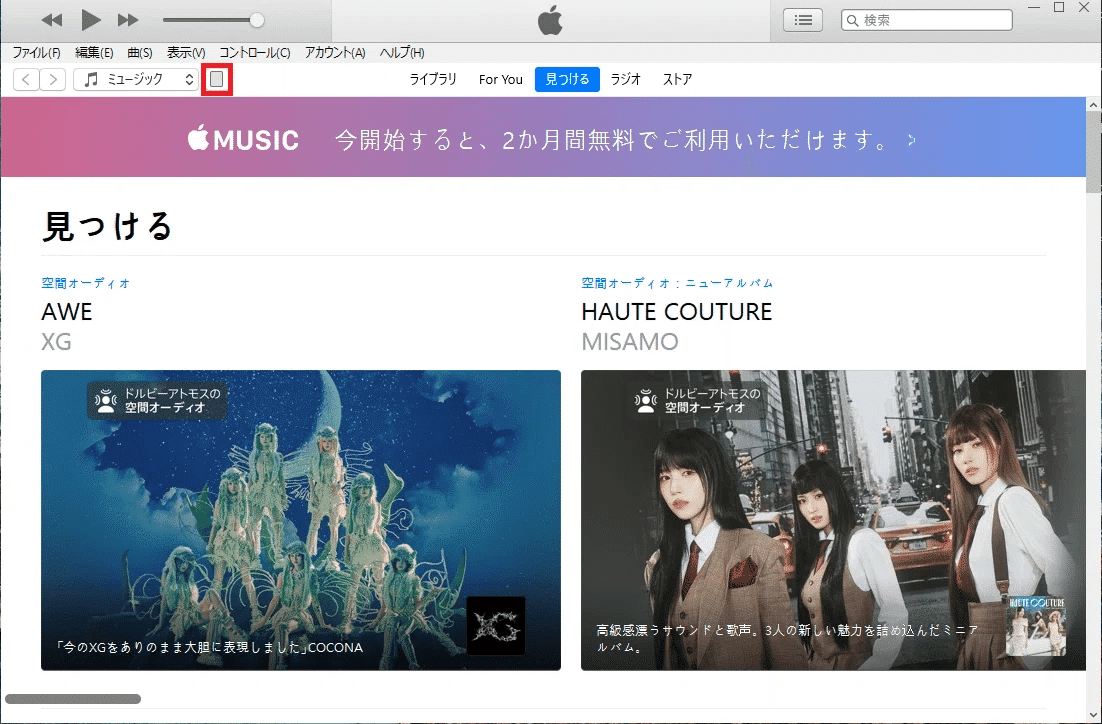
Task: Click the volume slider knob
Action: [x=257, y=20]
